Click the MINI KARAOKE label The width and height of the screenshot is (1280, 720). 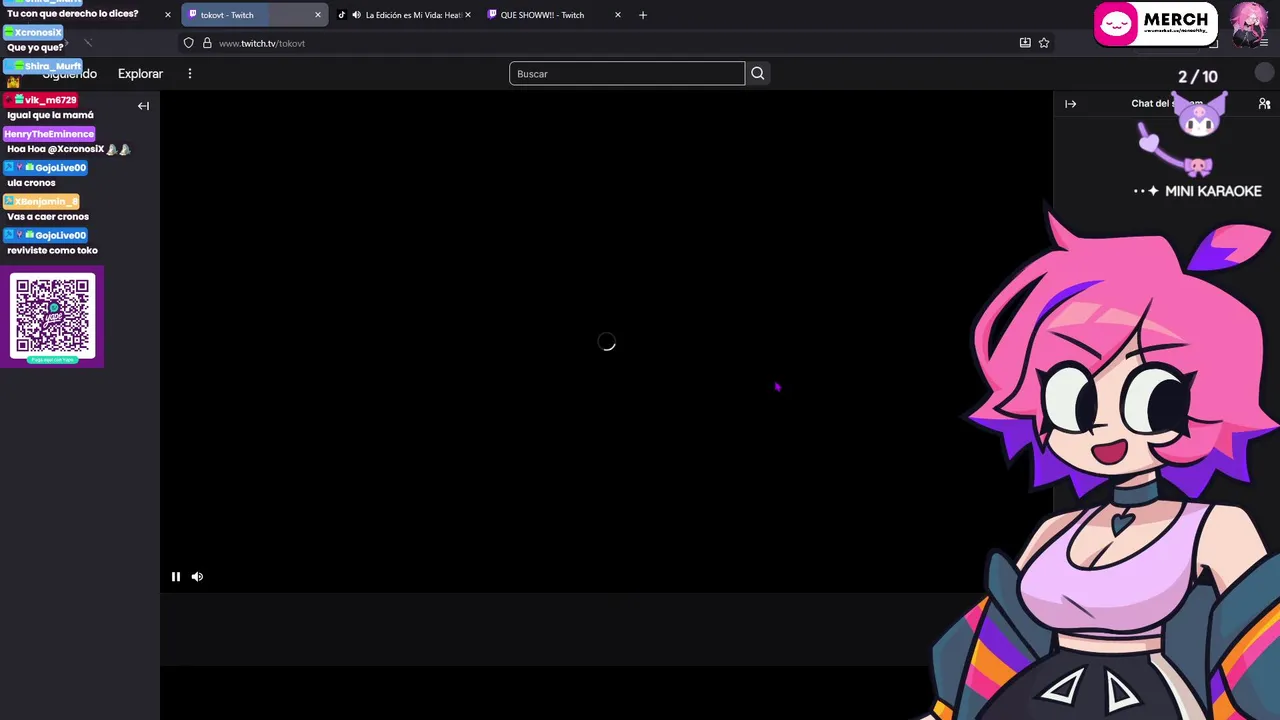(x=1213, y=191)
